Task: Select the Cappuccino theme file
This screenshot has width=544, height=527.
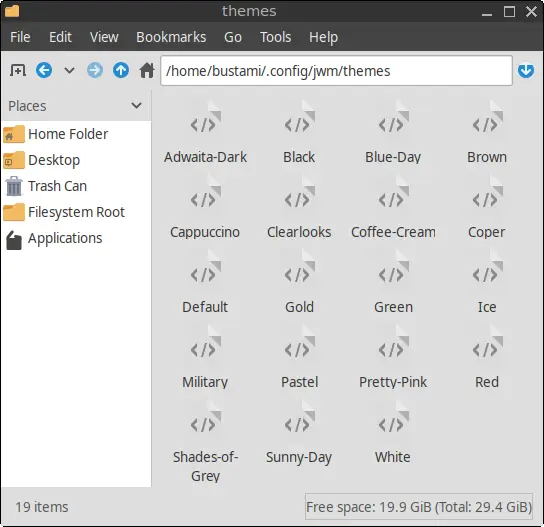Action: (x=205, y=208)
